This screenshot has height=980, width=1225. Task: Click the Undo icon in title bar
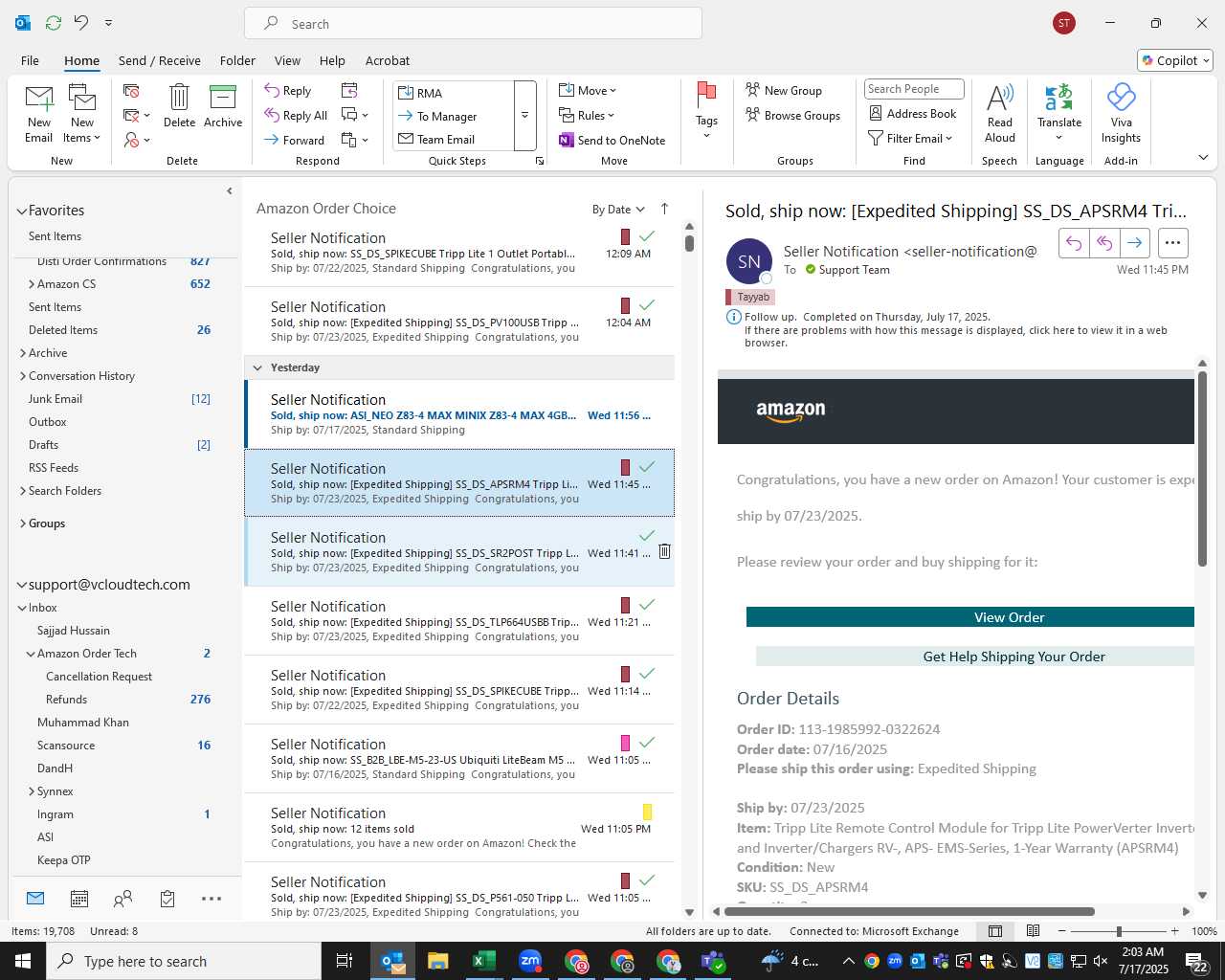pos(81,22)
